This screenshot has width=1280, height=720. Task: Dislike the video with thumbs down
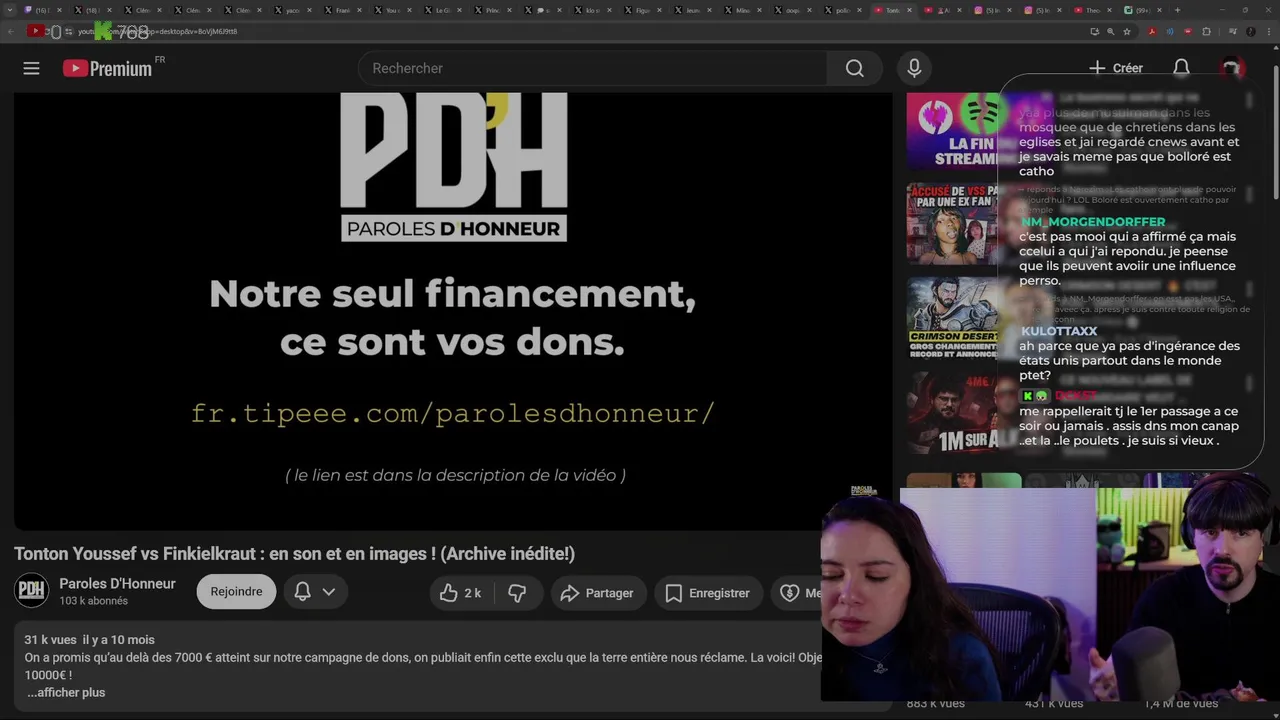pyautogui.click(x=517, y=593)
